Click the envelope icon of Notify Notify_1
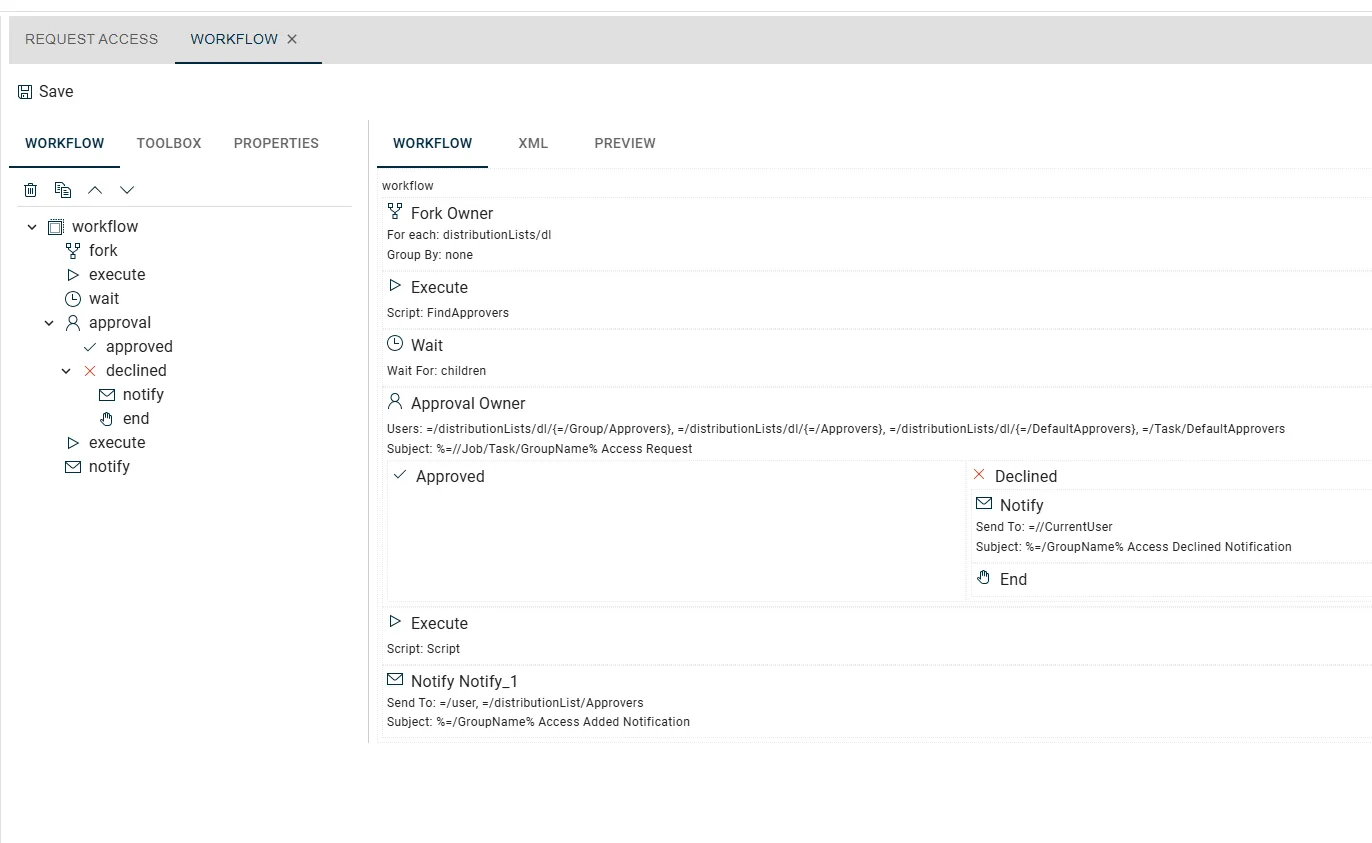Image resolution: width=1372 pixels, height=843 pixels. [395, 680]
